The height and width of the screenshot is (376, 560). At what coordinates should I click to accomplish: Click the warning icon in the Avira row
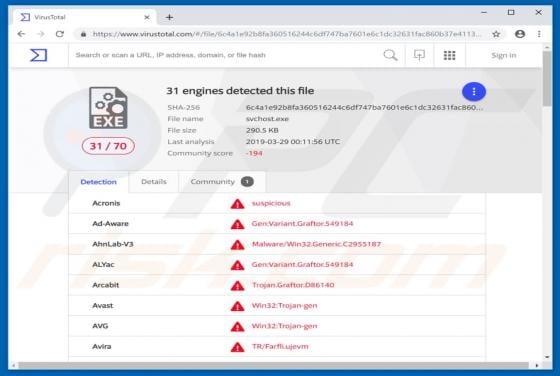238,347
